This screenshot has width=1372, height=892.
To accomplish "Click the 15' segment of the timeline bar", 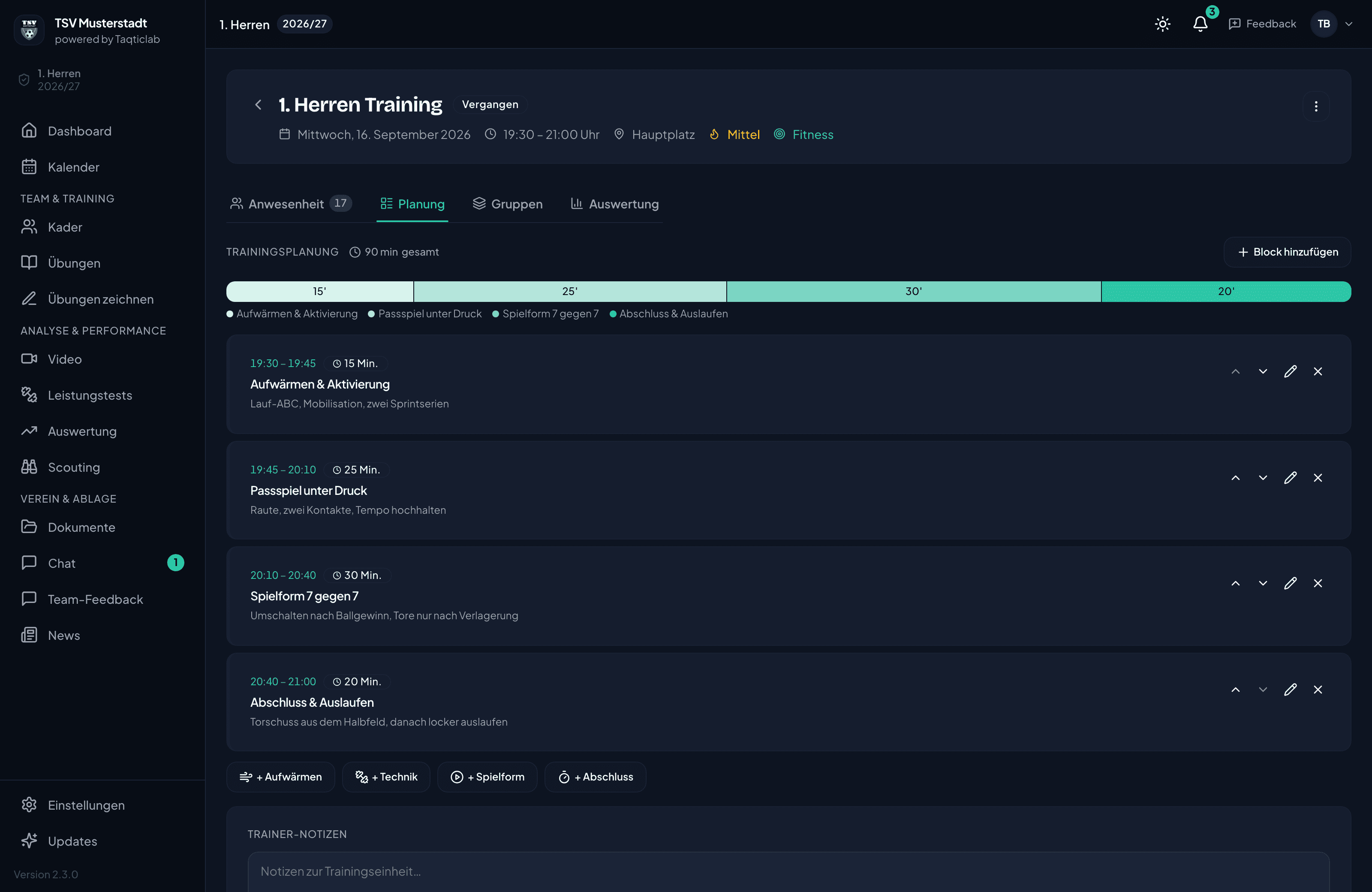I will (320, 291).
